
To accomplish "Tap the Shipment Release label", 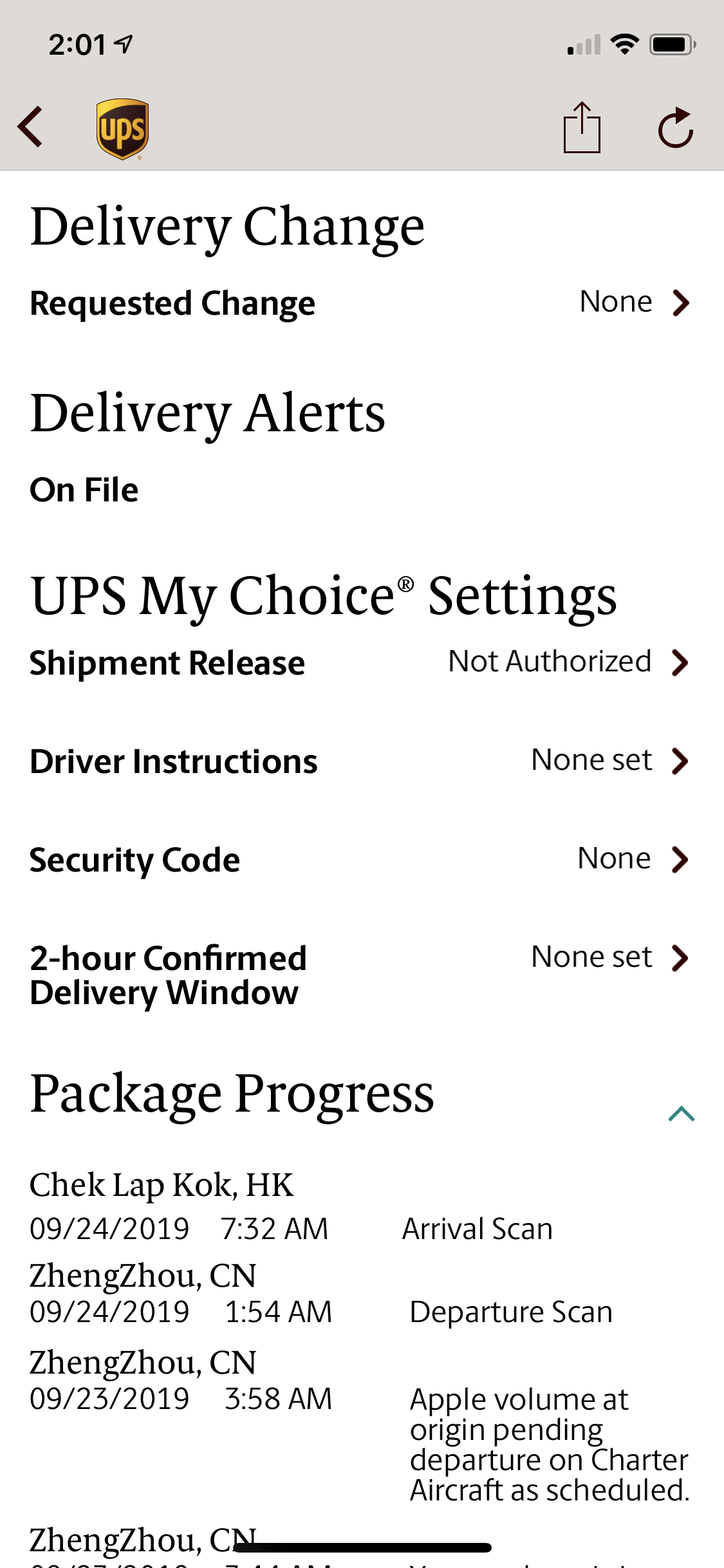I will pyautogui.click(x=167, y=663).
